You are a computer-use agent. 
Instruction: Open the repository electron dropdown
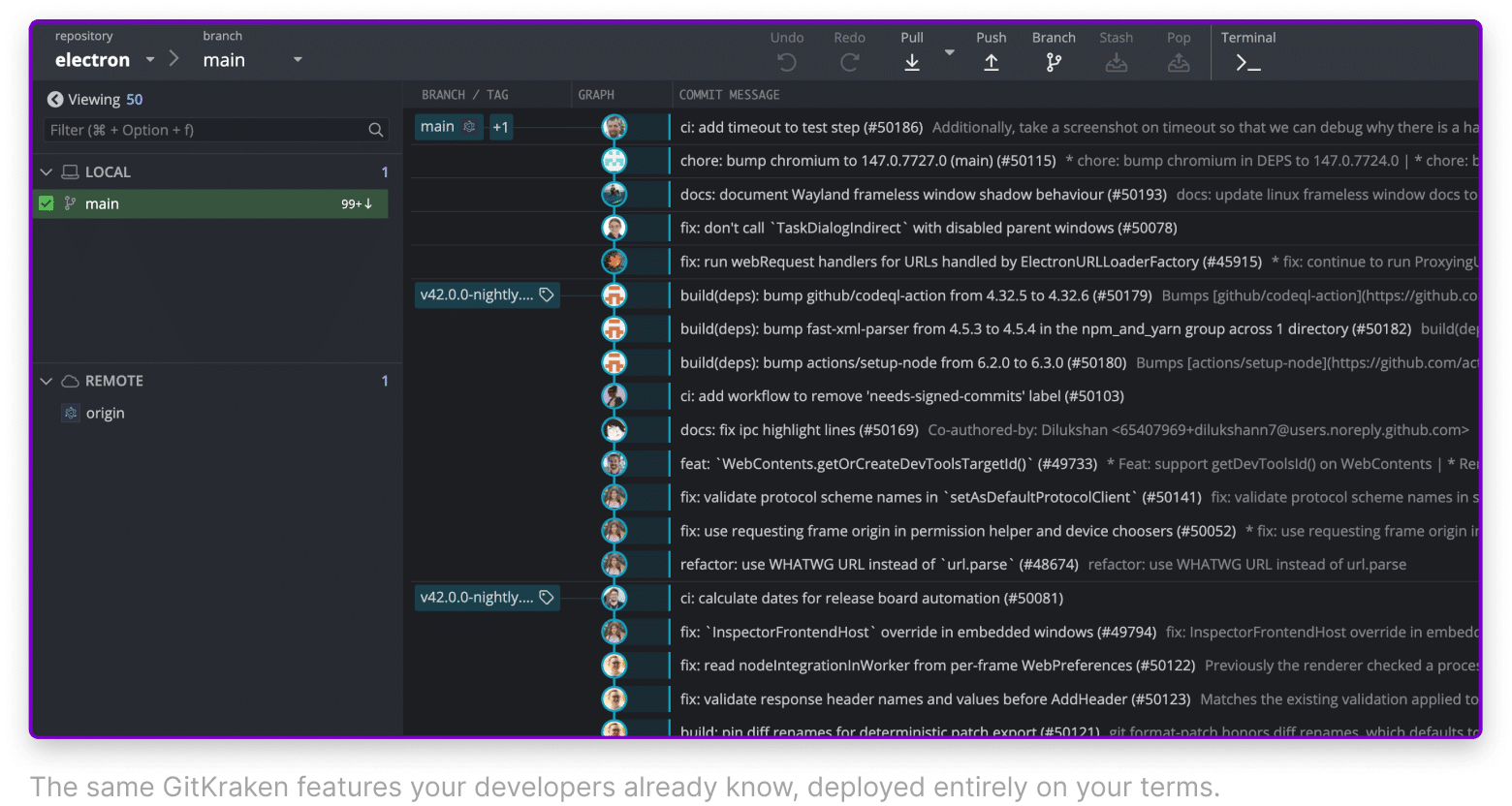pyautogui.click(x=149, y=60)
